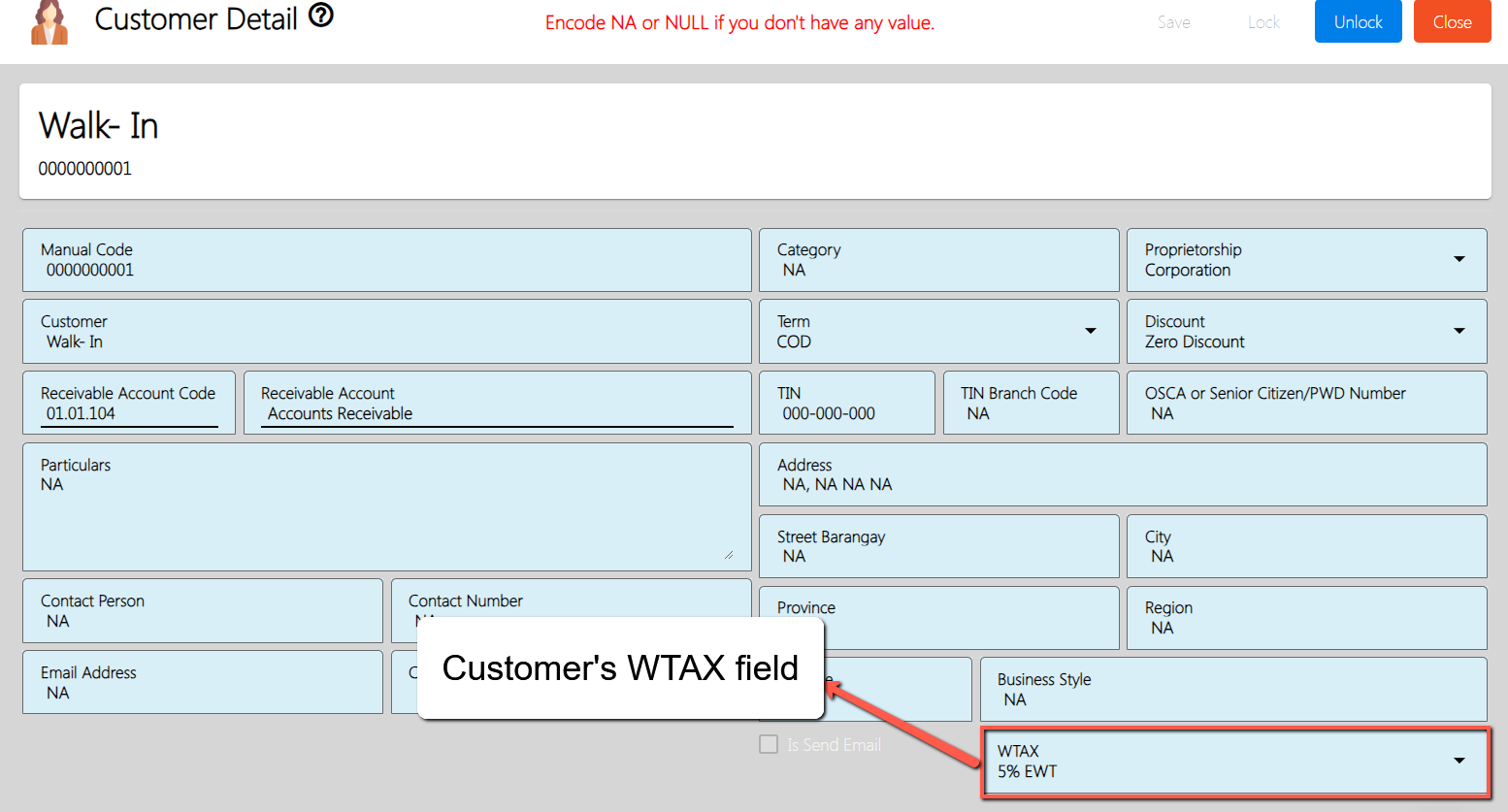Click the Lock button

1263,22
